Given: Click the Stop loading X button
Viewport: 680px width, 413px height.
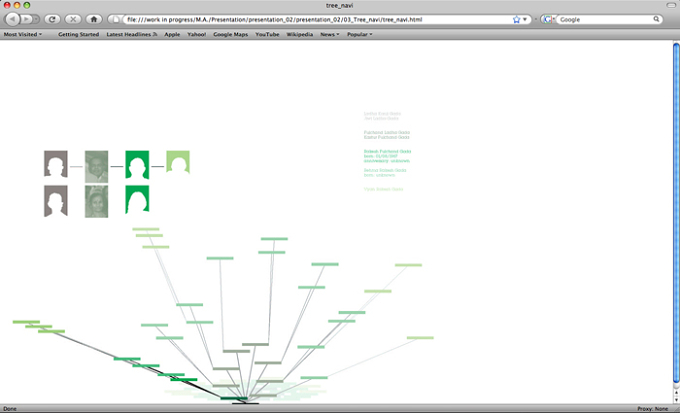Looking at the screenshot, I should click(x=73, y=19).
